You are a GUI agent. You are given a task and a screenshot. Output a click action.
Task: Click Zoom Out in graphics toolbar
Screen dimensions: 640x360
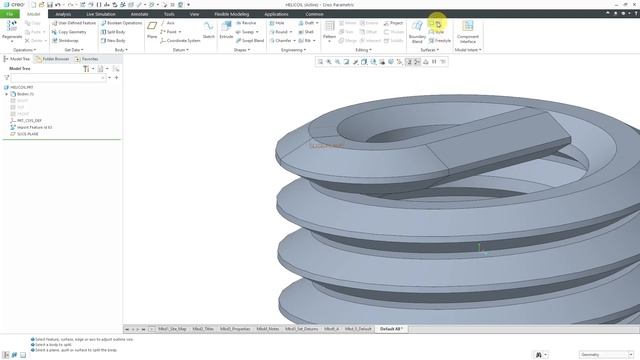(x=338, y=62)
